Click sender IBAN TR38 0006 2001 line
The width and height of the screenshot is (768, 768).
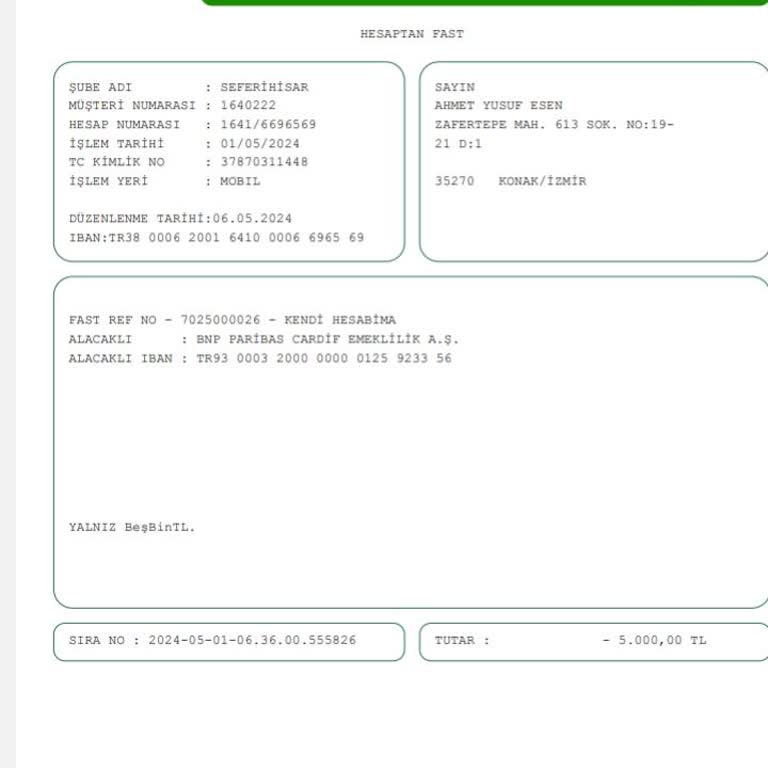point(216,238)
